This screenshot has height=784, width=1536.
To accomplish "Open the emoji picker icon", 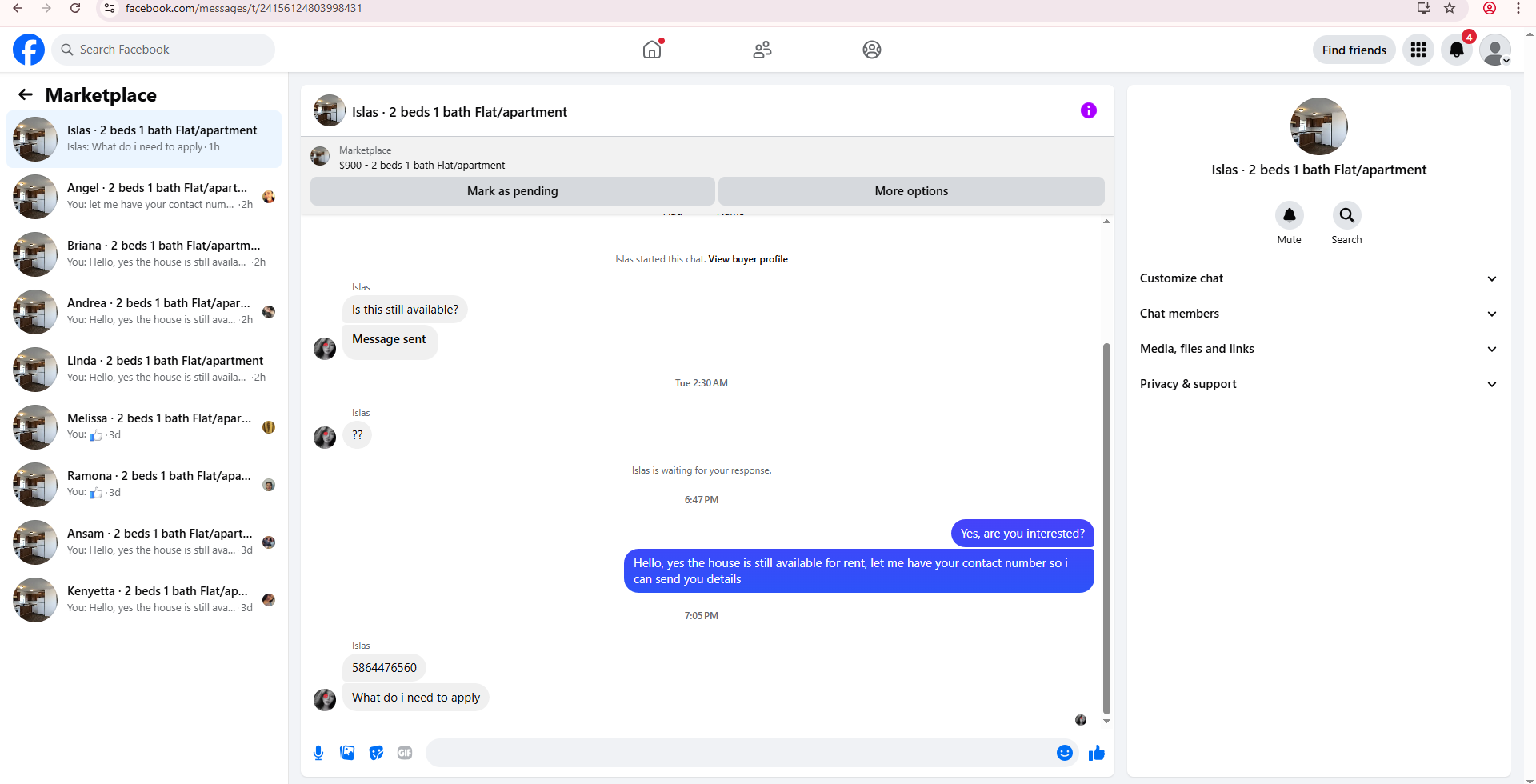I will 1065,753.
